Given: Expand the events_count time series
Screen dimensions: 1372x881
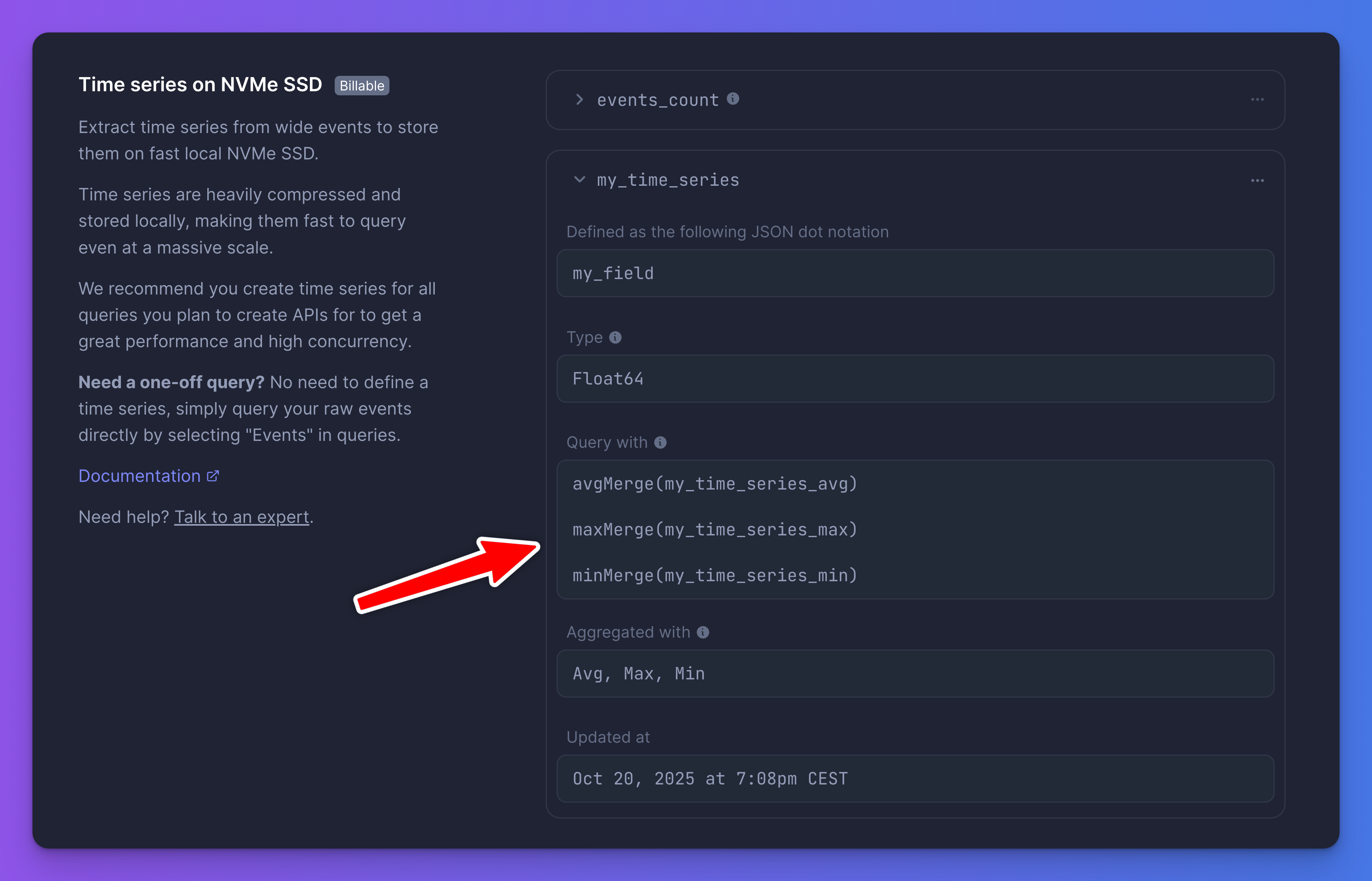Looking at the screenshot, I should click(580, 99).
